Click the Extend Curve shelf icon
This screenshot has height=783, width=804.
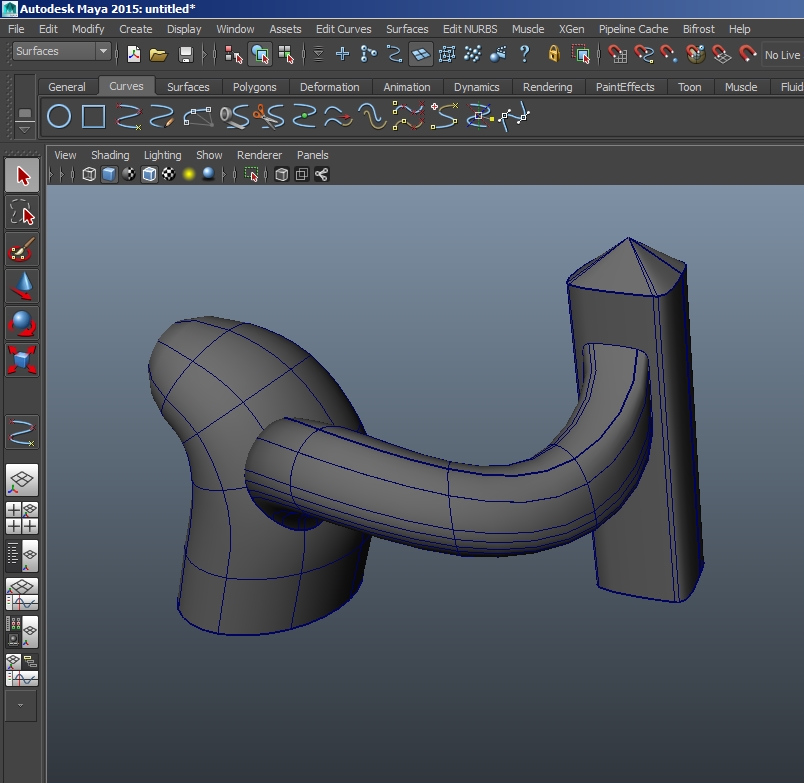click(x=338, y=116)
